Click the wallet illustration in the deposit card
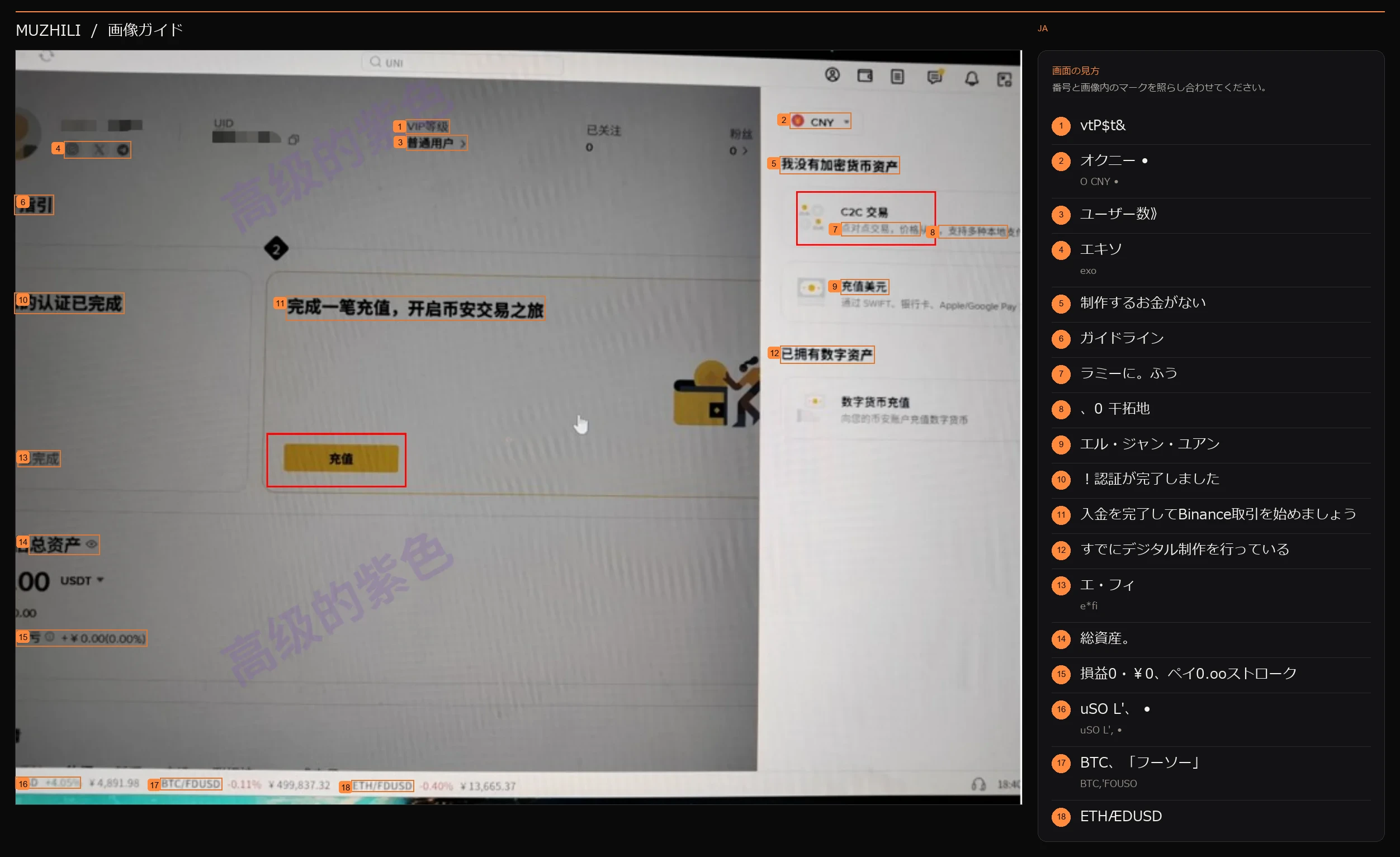 (x=716, y=392)
